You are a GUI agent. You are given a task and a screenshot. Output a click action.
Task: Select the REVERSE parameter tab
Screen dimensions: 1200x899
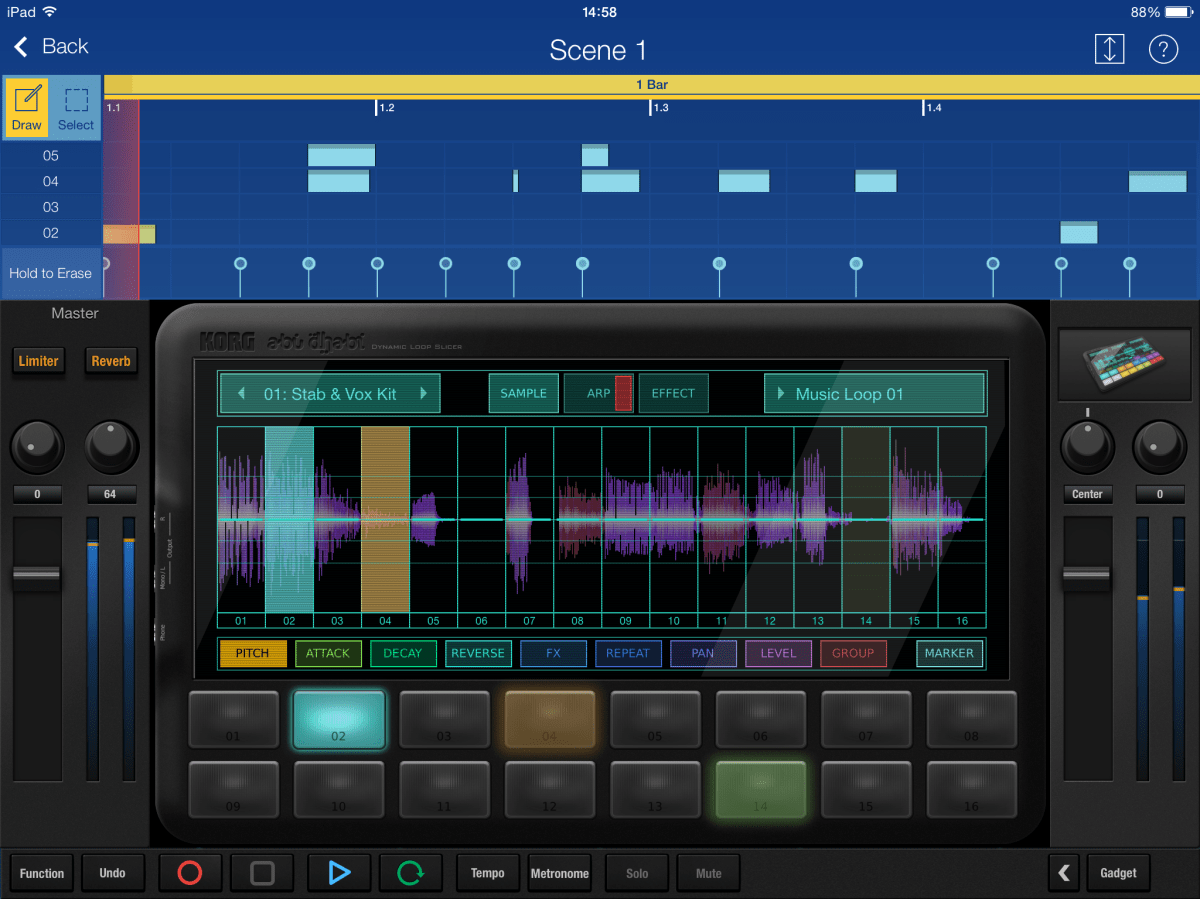478,653
